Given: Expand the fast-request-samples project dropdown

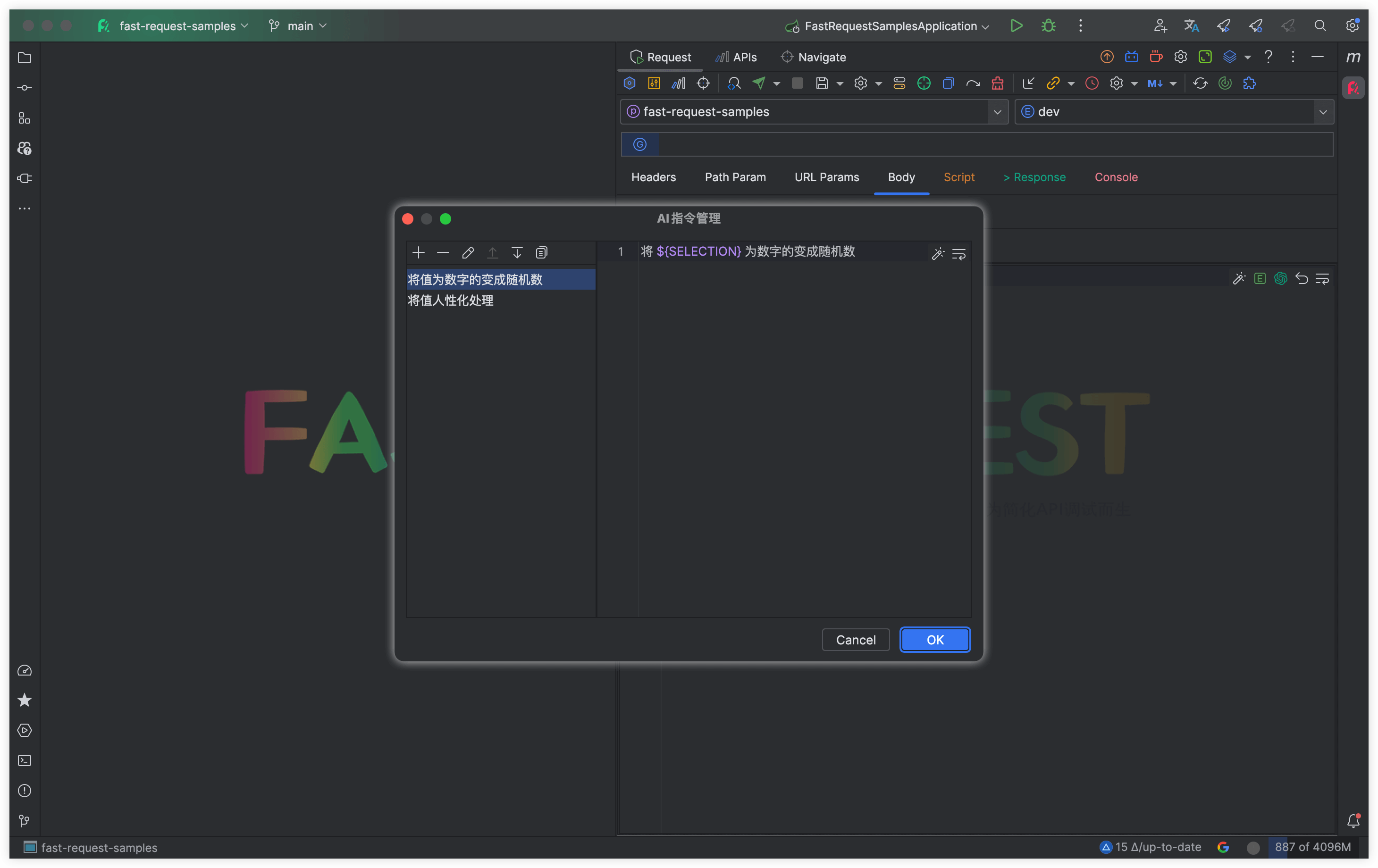Looking at the screenshot, I should (x=997, y=112).
